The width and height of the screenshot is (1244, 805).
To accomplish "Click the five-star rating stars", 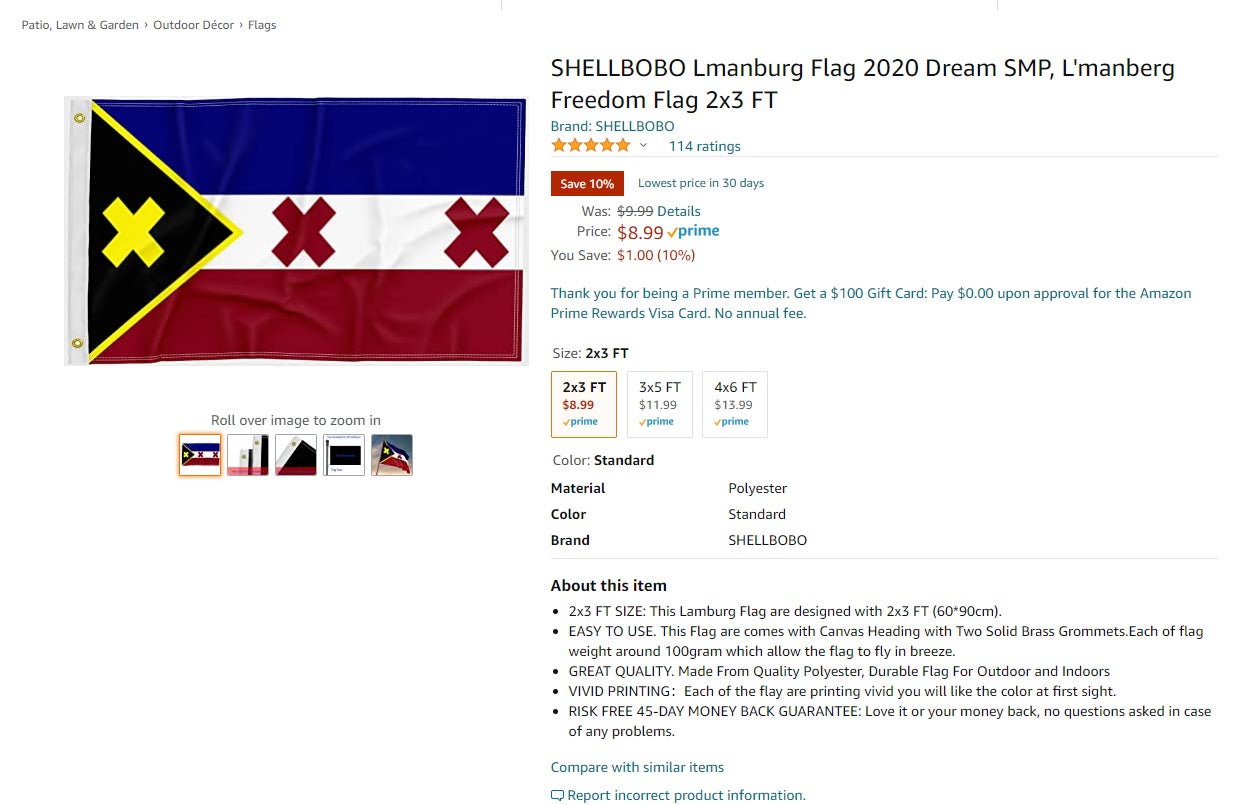I will (590, 145).
